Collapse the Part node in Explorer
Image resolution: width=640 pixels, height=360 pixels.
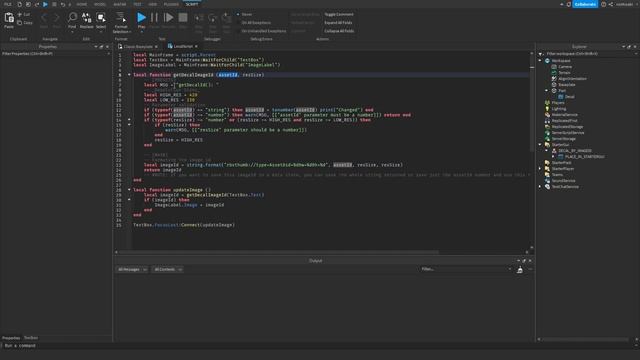tap(547, 91)
